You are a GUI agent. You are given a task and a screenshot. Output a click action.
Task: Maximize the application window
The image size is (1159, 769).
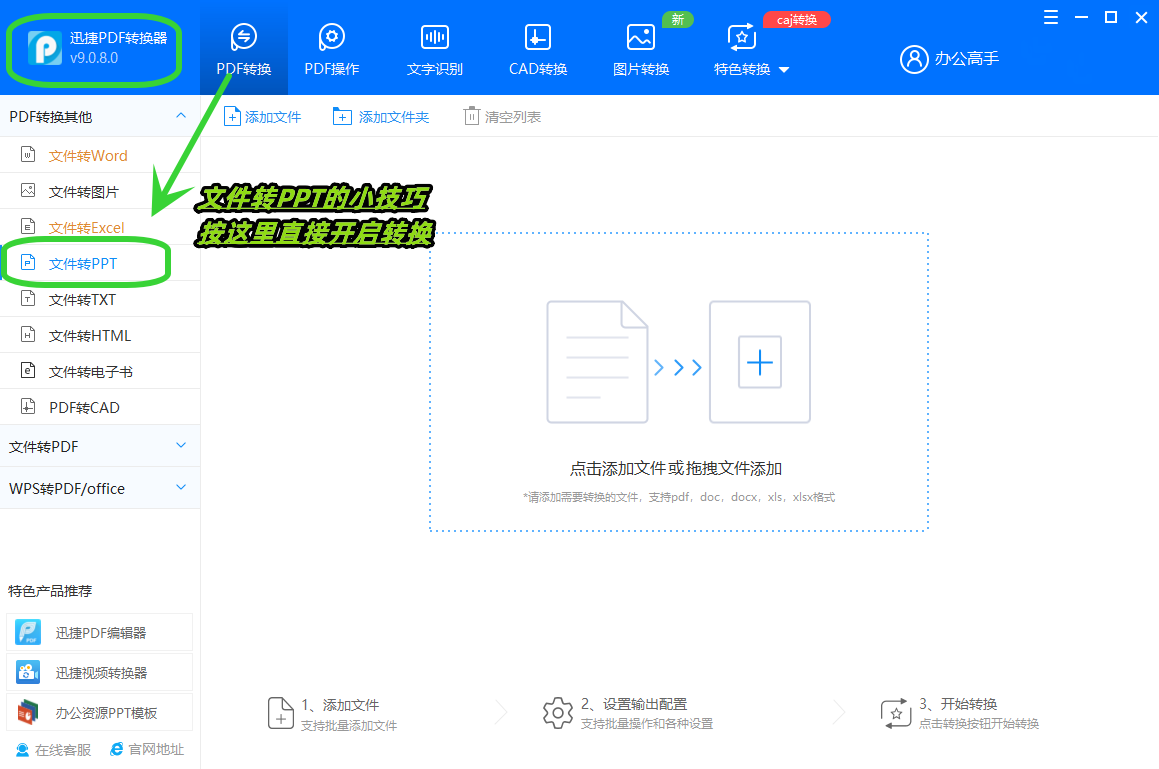(x=1110, y=17)
